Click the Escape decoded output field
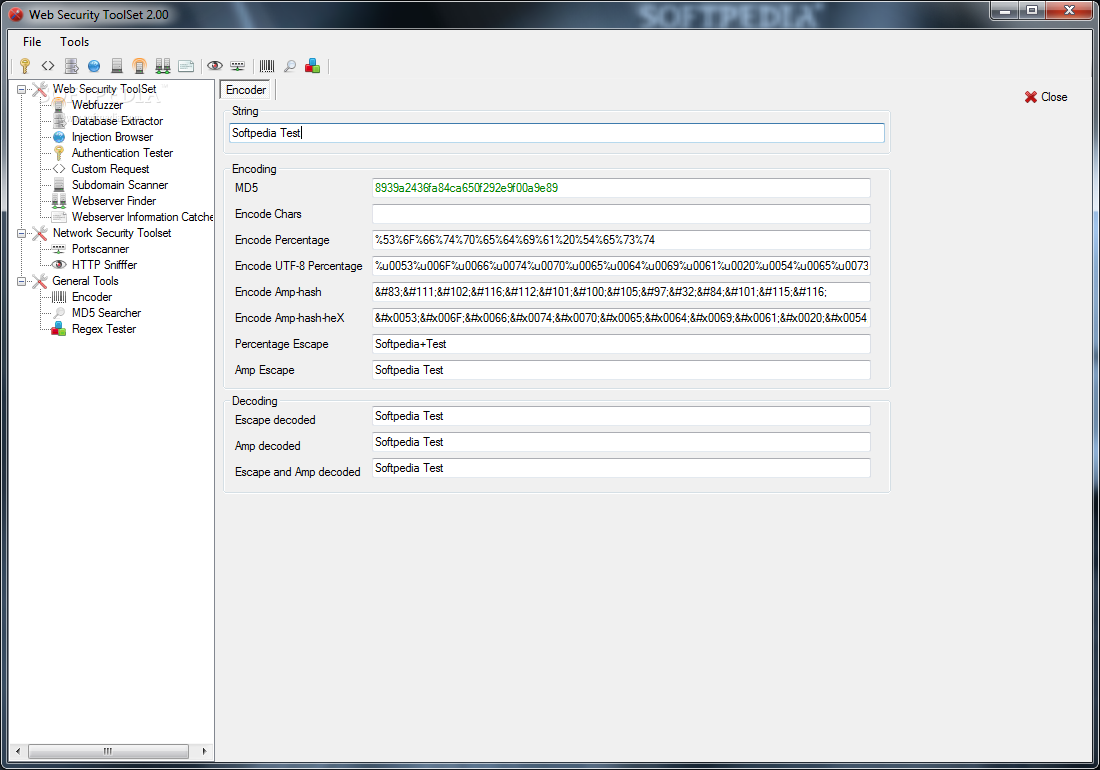 tap(621, 416)
